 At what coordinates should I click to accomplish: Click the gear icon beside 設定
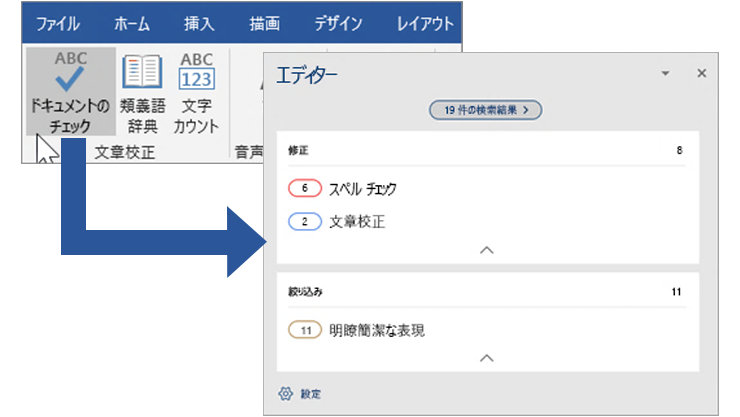pos(286,393)
